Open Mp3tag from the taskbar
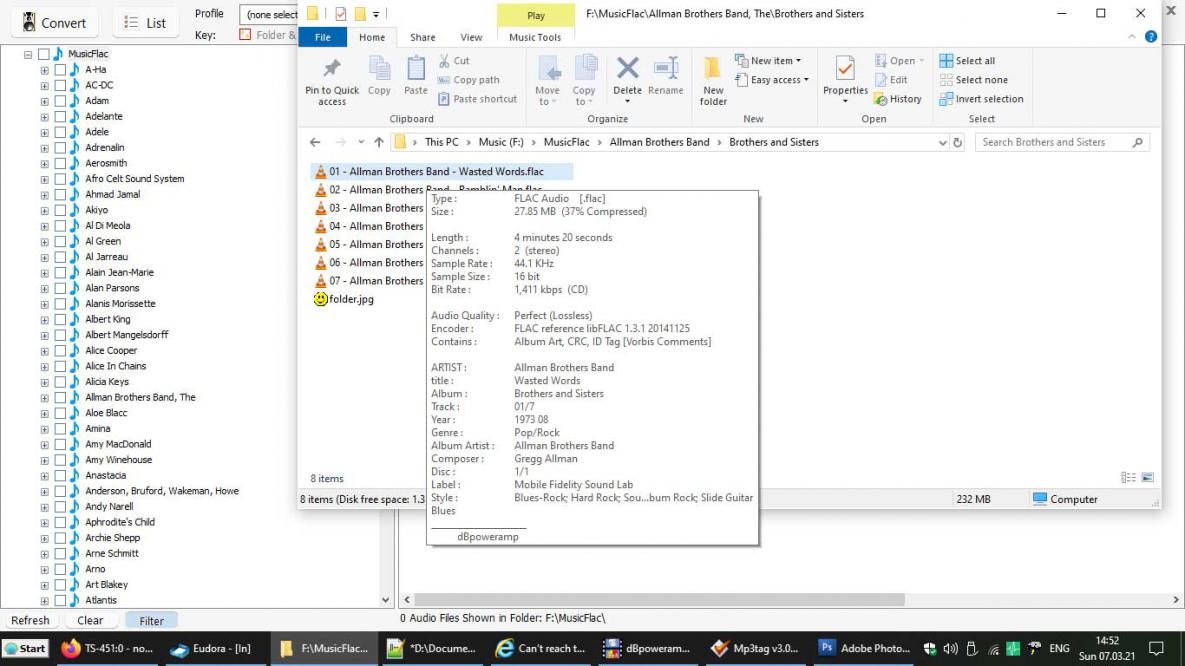 (x=756, y=648)
